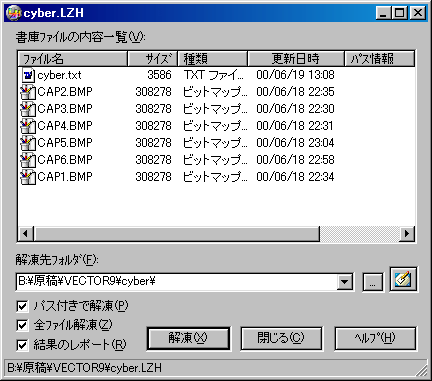
Task: Toggle the パス付きで解凍(P) checkbox
Action: 22,306
